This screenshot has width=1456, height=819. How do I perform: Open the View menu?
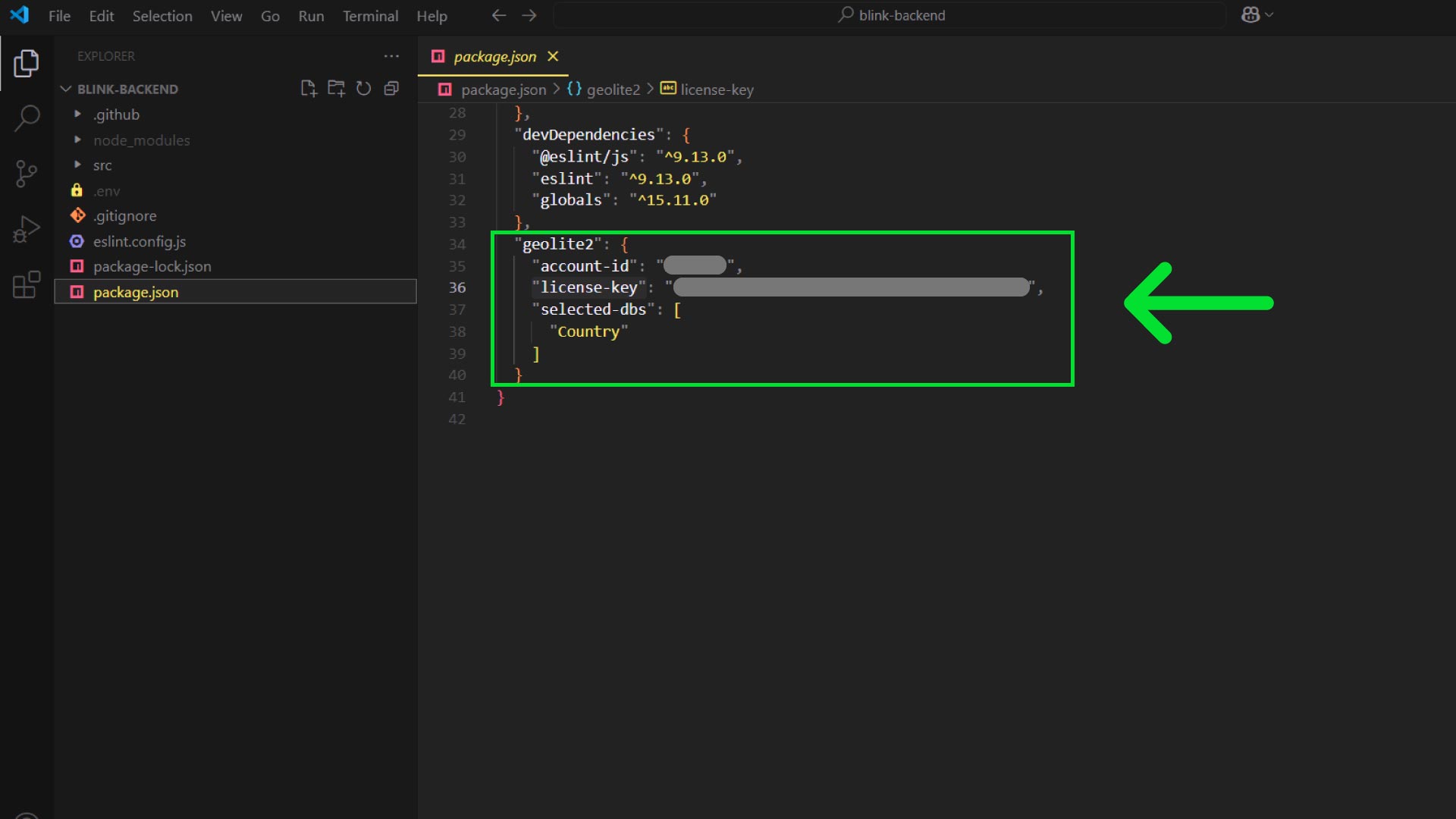pos(226,16)
